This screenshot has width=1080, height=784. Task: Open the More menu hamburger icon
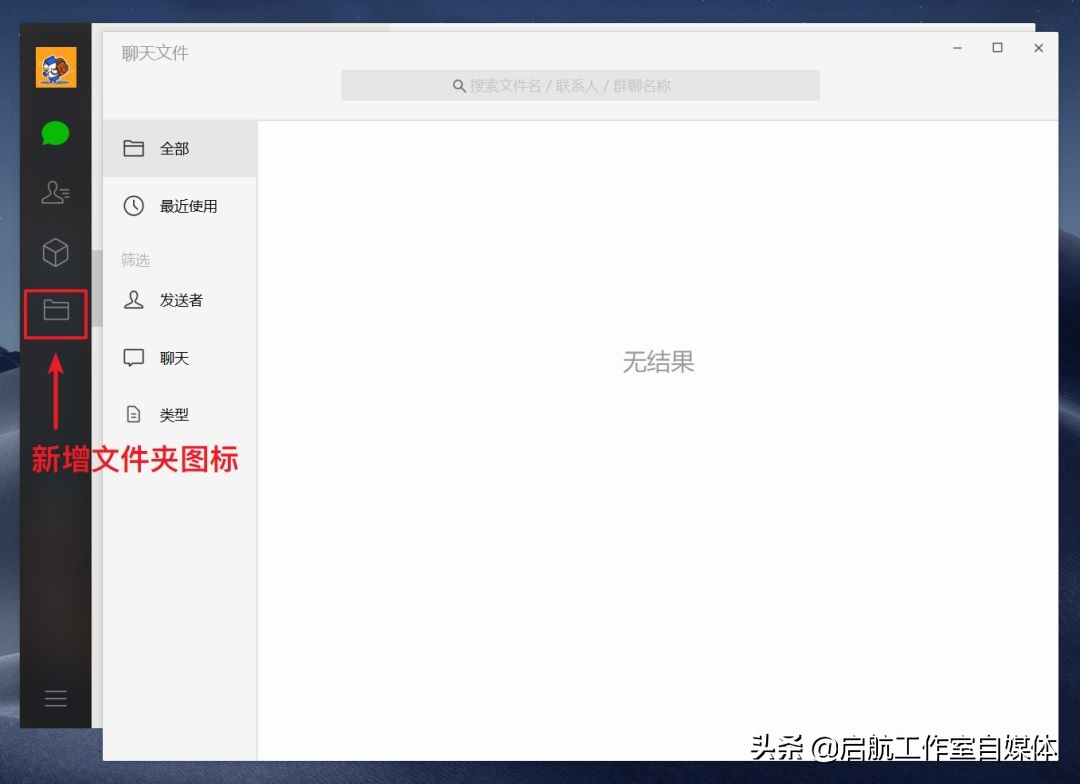click(x=55, y=697)
